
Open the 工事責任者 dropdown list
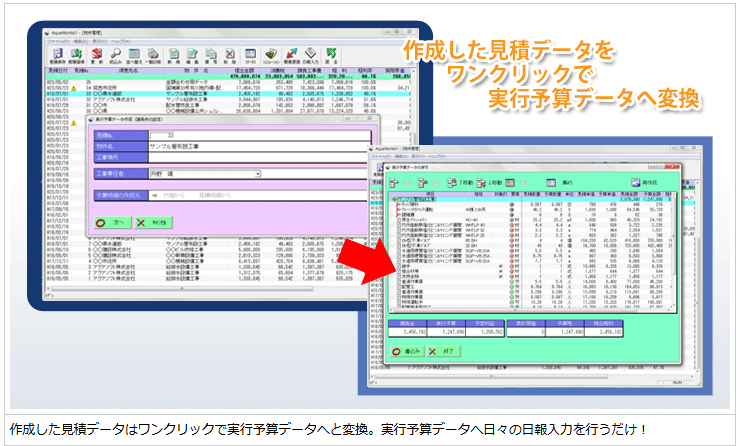(x=258, y=174)
